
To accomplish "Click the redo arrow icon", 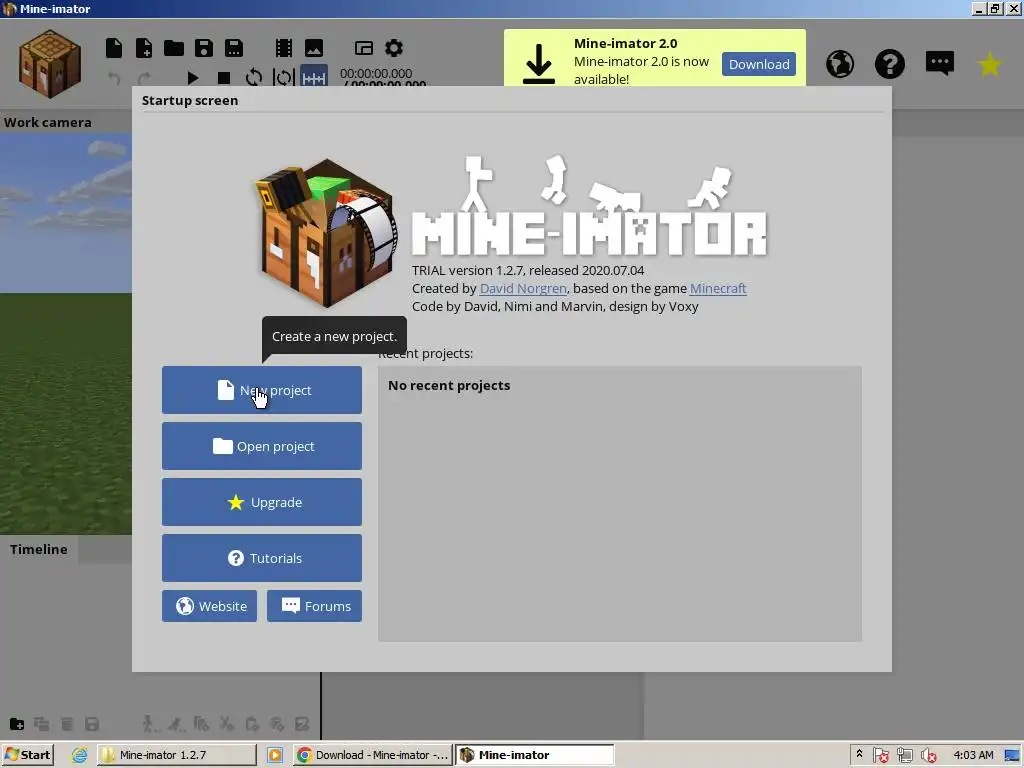I will point(144,78).
